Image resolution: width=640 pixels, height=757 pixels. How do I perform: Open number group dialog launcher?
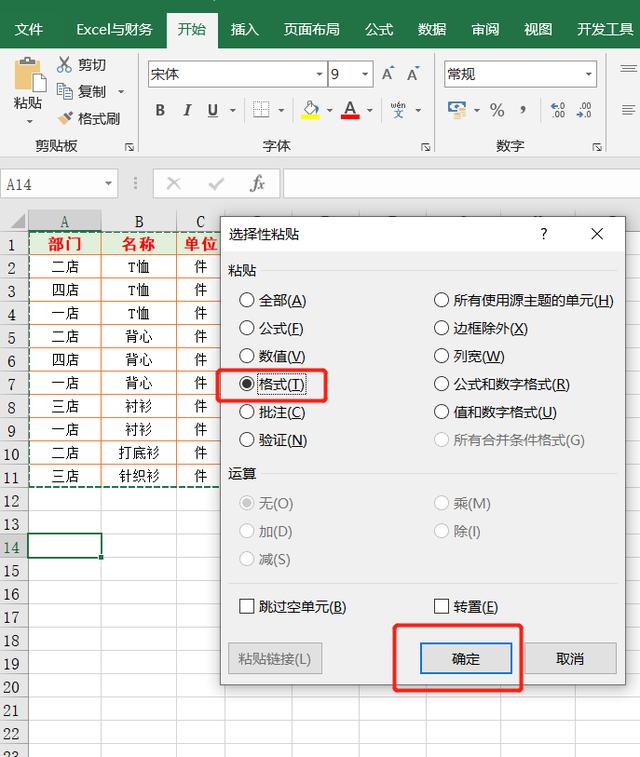[597, 147]
